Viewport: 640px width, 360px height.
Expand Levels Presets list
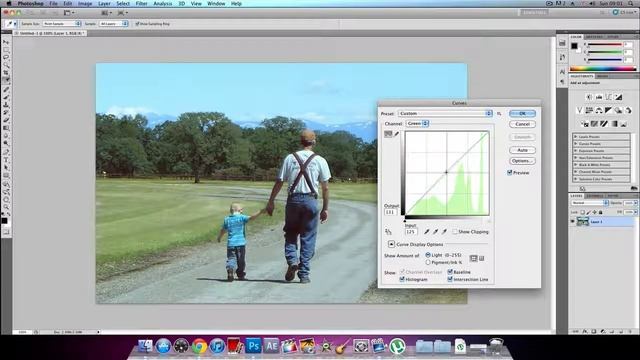click(576, 137)
